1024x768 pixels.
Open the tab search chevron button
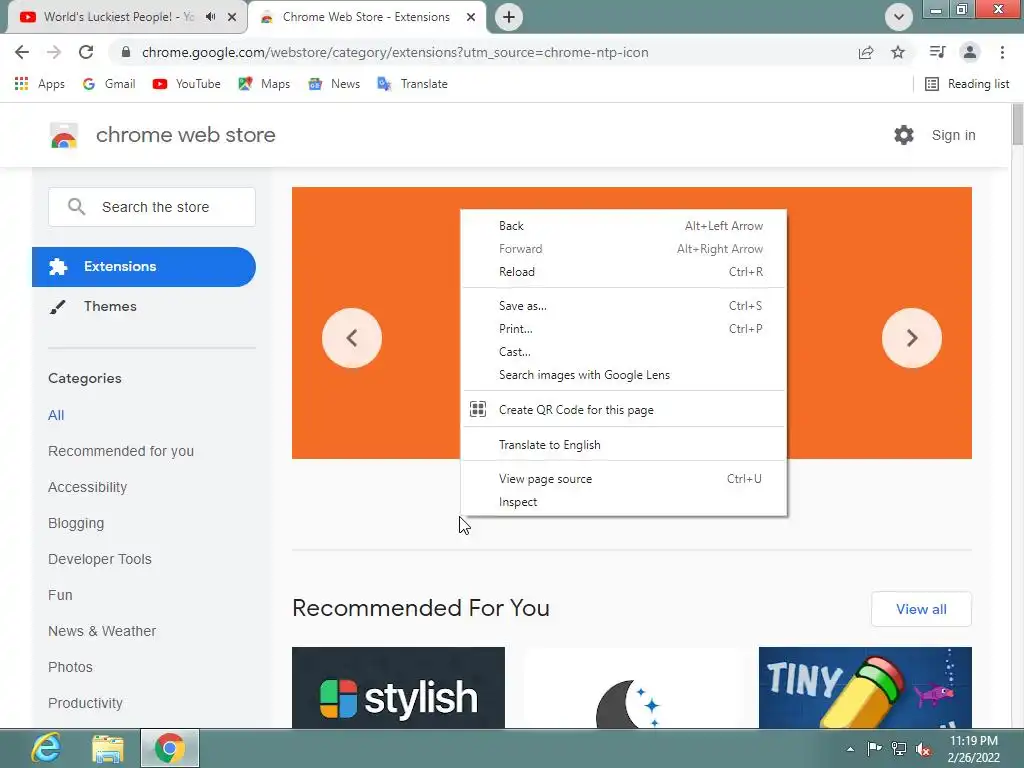899,17
